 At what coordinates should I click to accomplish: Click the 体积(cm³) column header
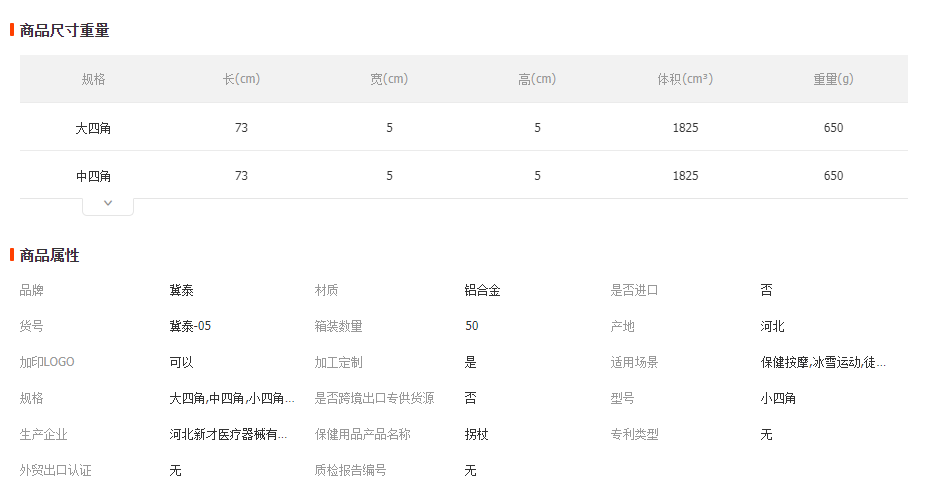click(685, 79)
